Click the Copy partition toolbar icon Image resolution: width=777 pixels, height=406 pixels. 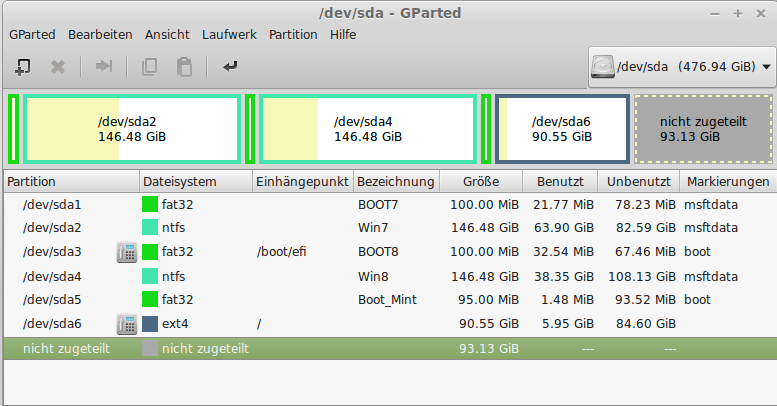point(149,66)
